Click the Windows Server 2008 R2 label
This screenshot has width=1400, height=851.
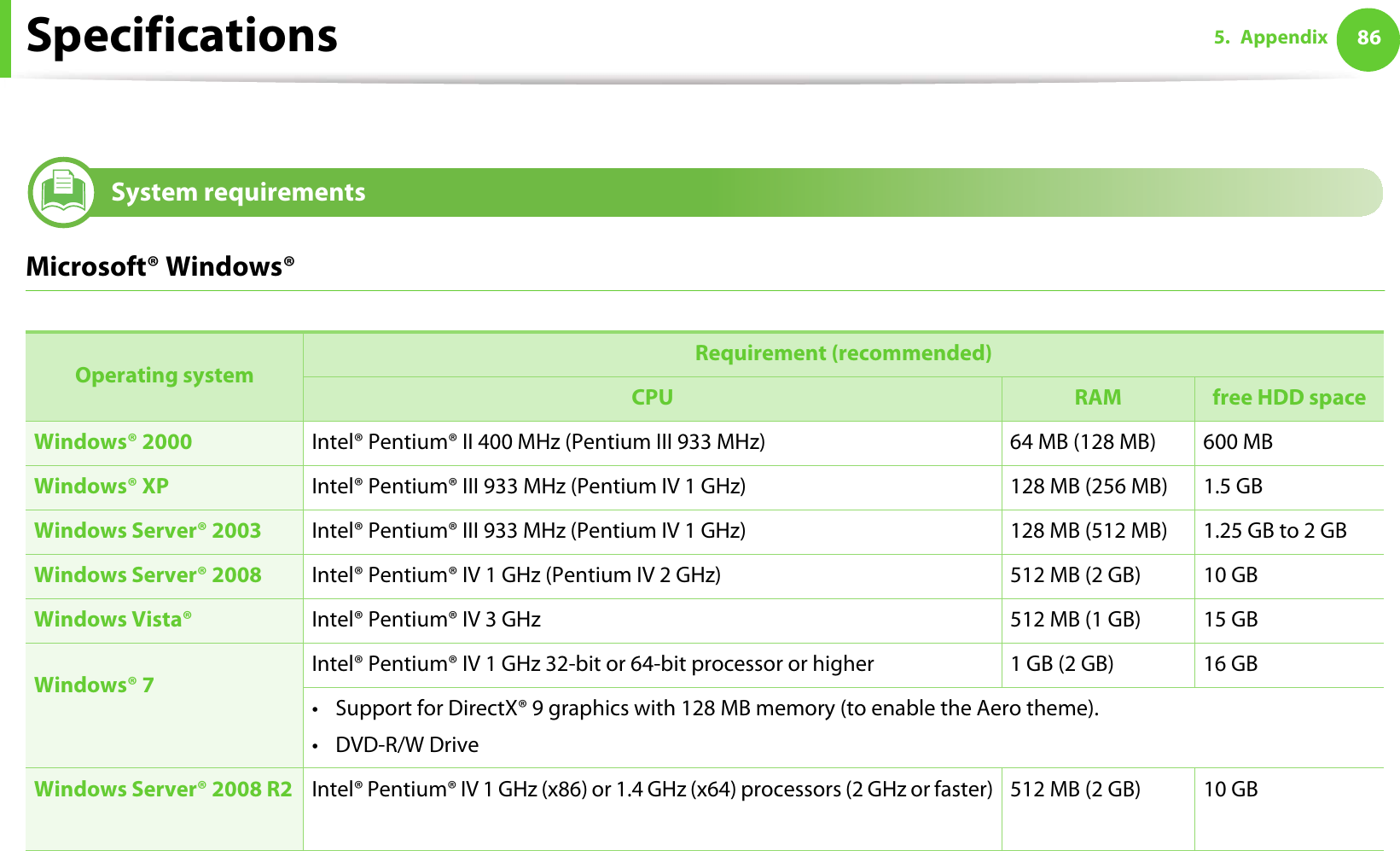163,790
